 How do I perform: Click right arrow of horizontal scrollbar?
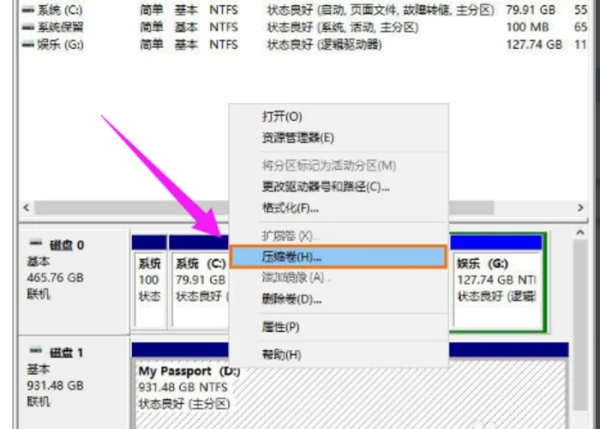[x=580, y=208]
